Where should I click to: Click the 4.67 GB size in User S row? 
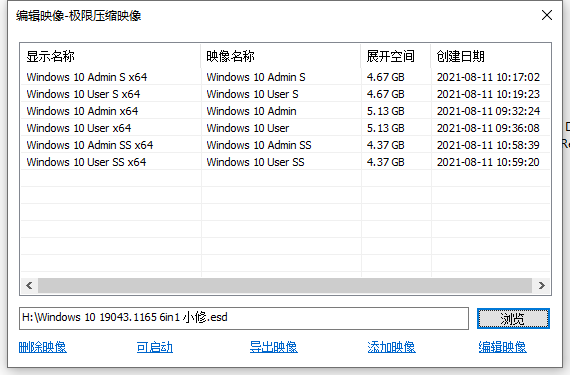pyautogui.click(x=385, y=94)
